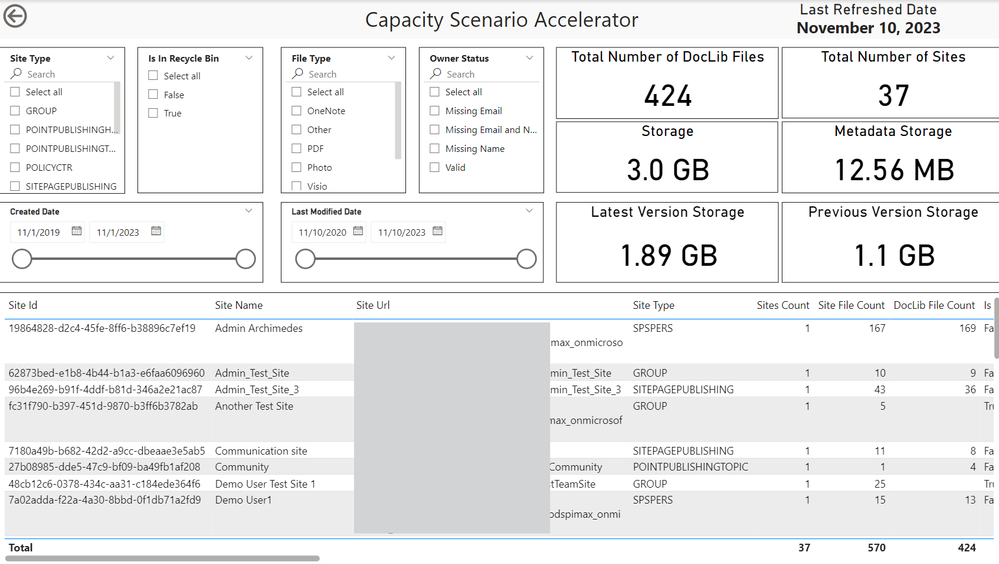Expand Is In Recycle Bin chevron
The height and width of the screenshot is (564, 999).
249,57
